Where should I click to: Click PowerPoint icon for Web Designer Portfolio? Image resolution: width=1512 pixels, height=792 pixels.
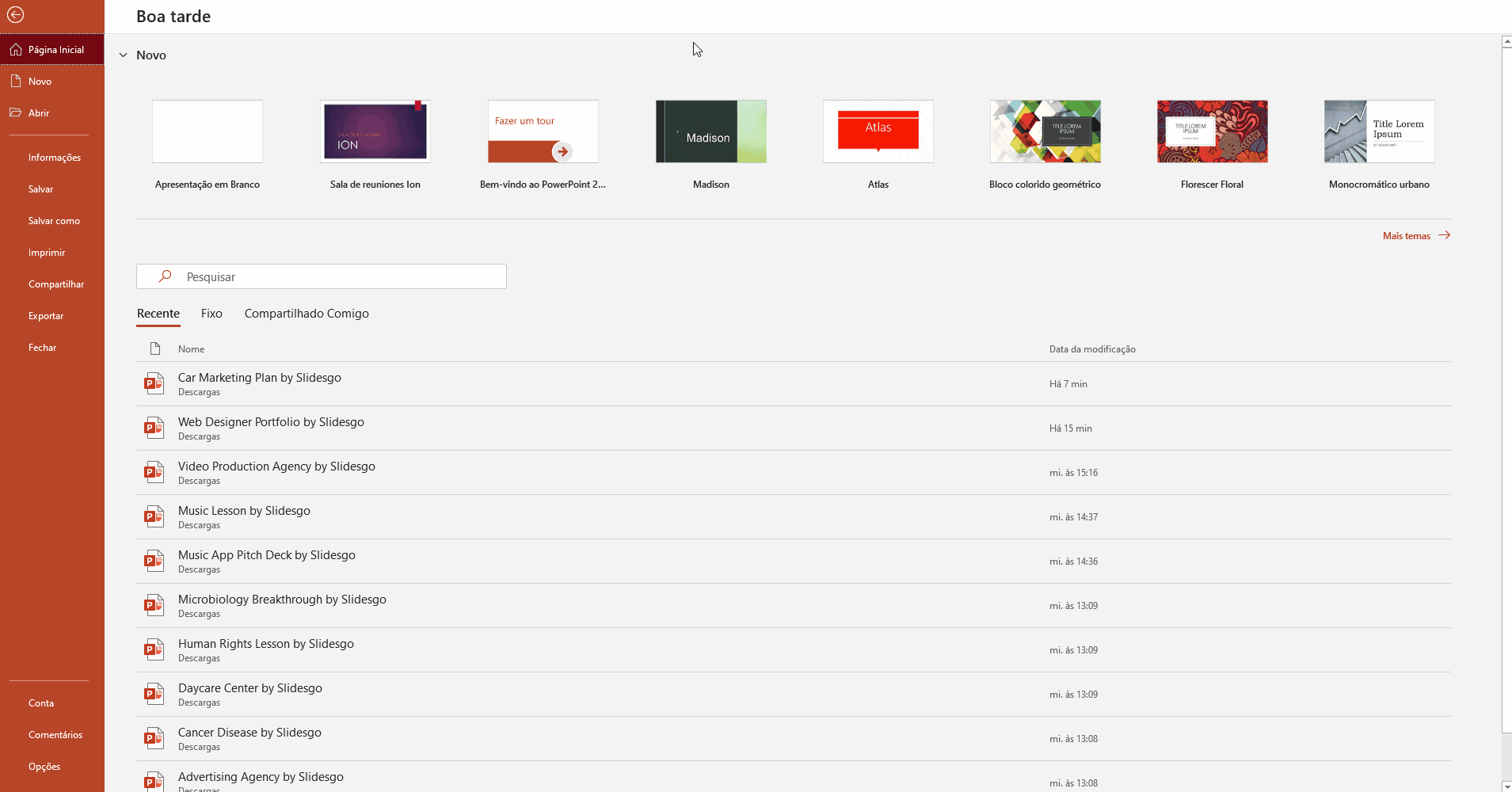click(x=154, y=428)
